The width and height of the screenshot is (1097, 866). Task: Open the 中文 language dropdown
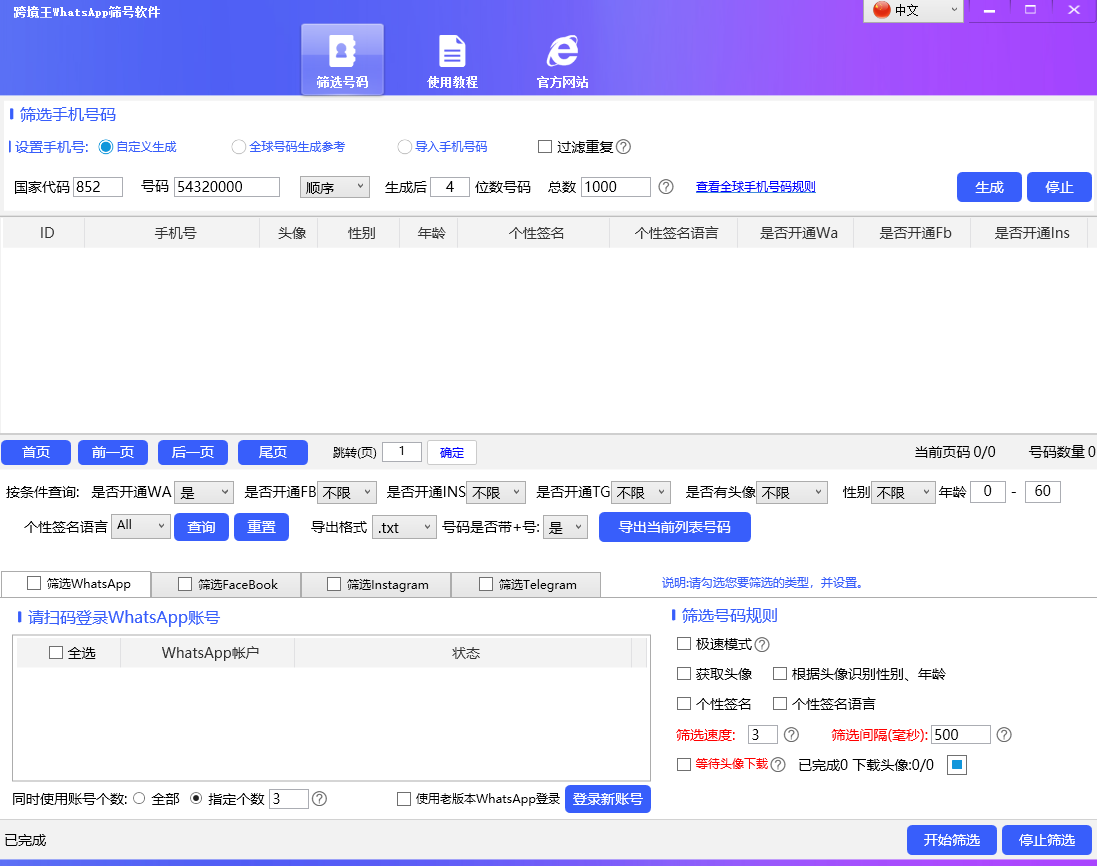[x=912, y=11]
